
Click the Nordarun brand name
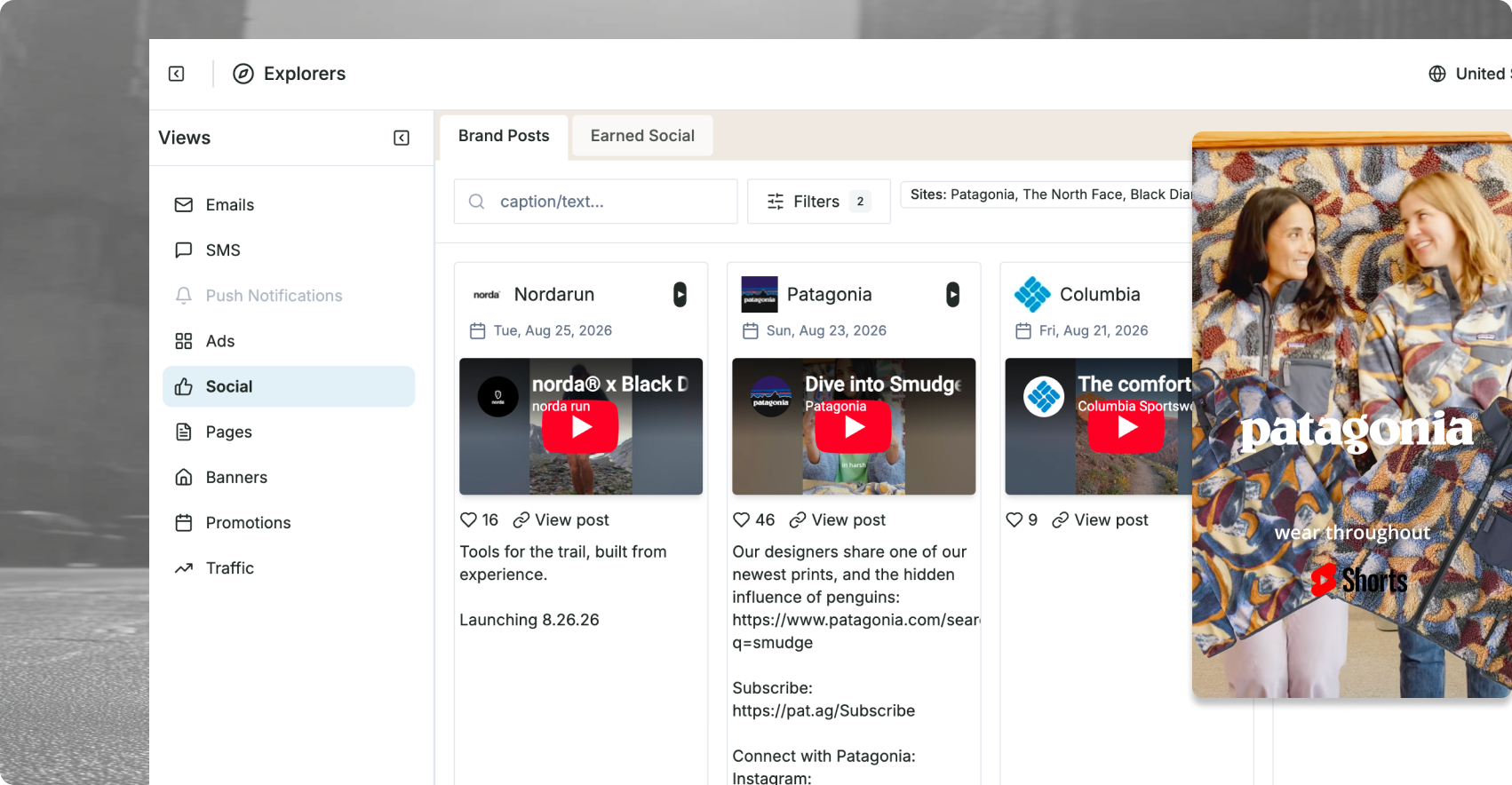(554, 295)
